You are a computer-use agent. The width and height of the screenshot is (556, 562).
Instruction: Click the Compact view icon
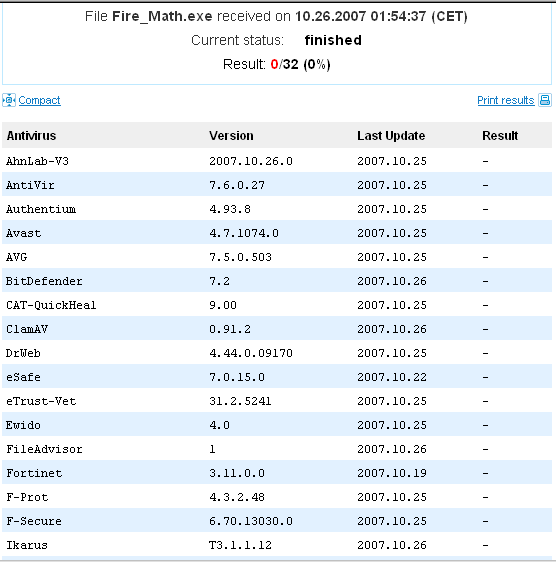tap(9, 100)
